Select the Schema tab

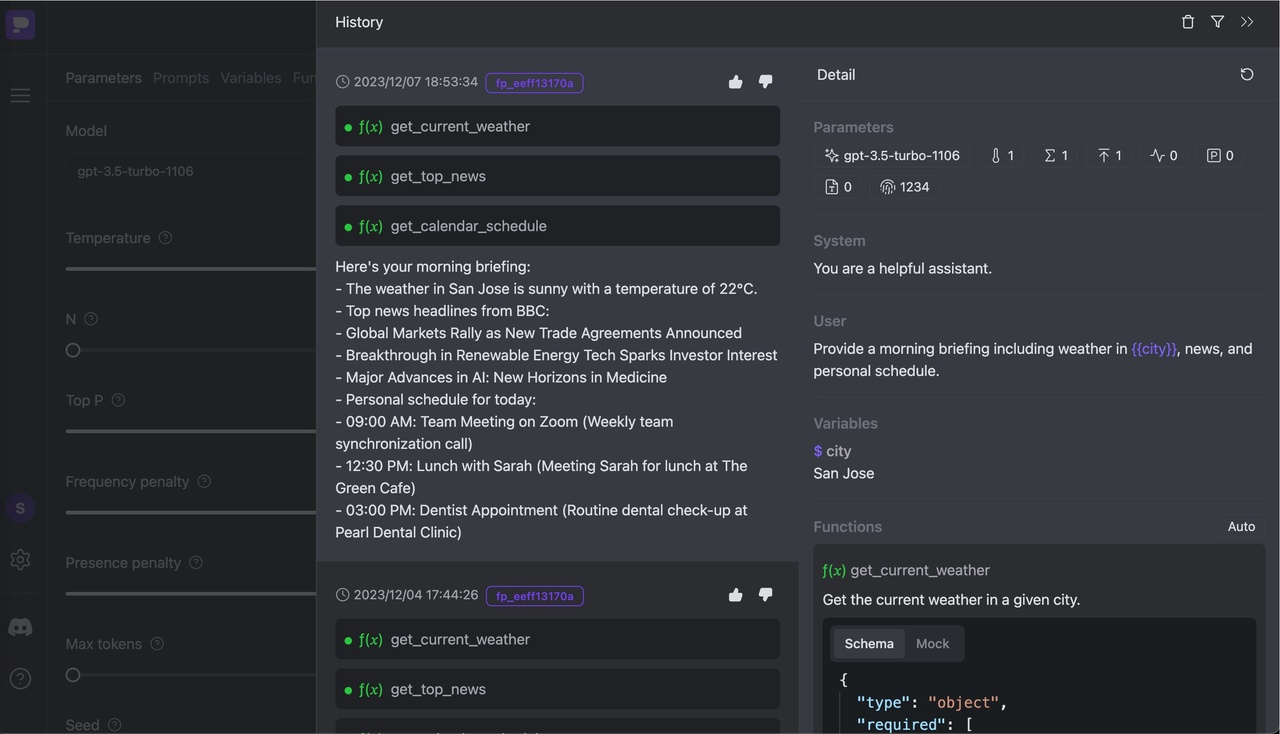pos(869,644)
